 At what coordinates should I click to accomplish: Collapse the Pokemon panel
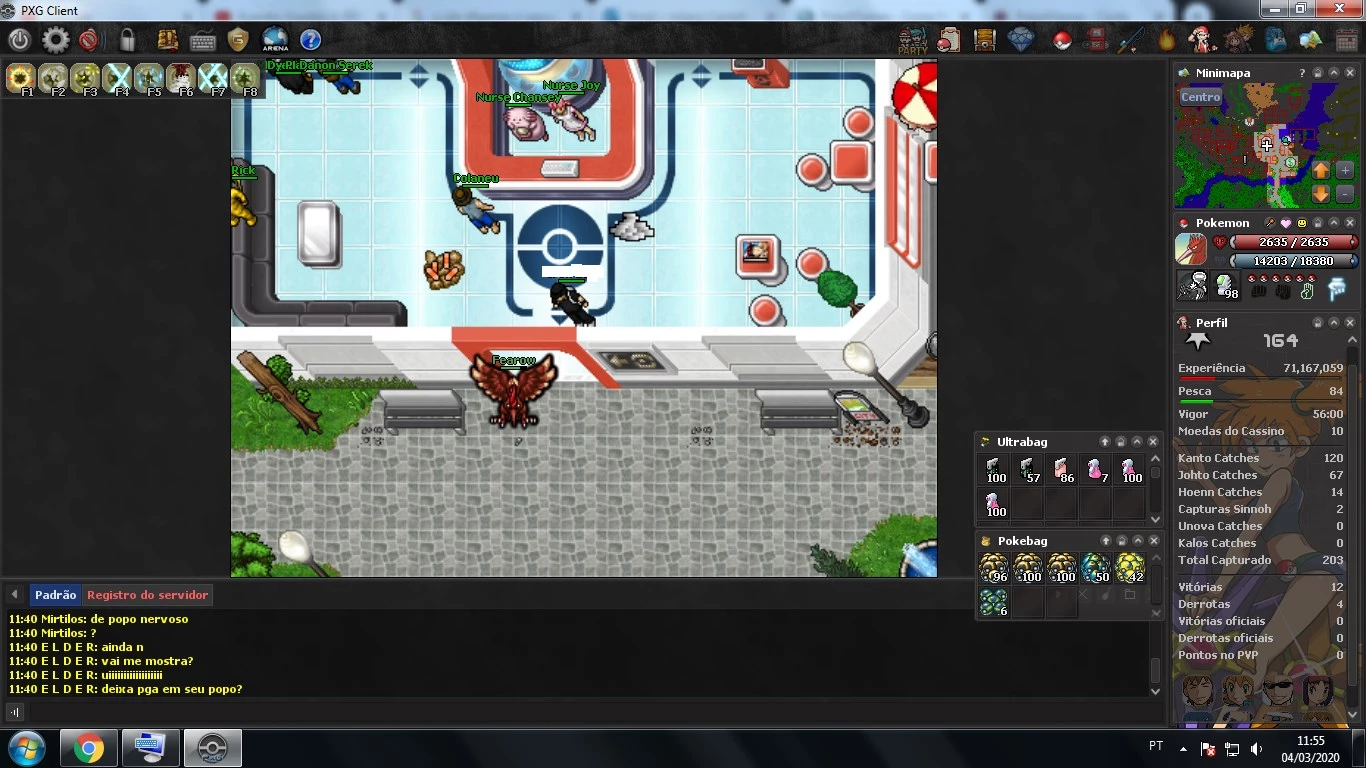click(x=1334, y=223)
